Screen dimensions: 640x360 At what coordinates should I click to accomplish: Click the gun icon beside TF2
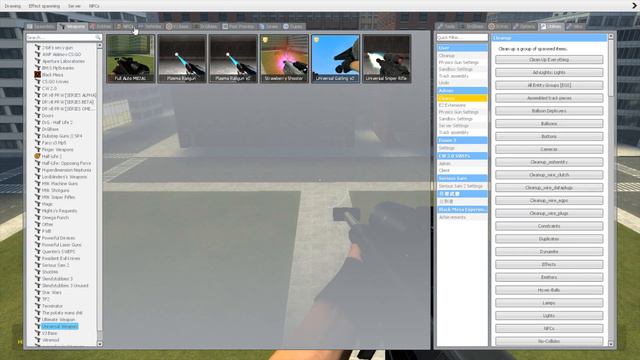[38, 299]
